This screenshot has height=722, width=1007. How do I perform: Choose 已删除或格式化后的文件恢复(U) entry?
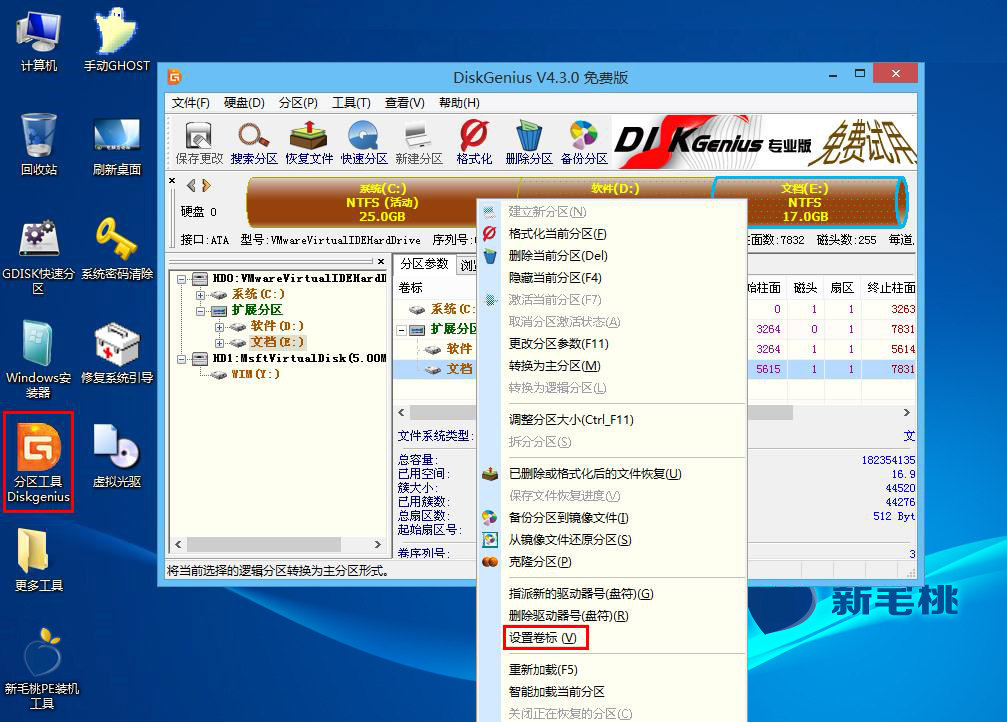[611, 473]
